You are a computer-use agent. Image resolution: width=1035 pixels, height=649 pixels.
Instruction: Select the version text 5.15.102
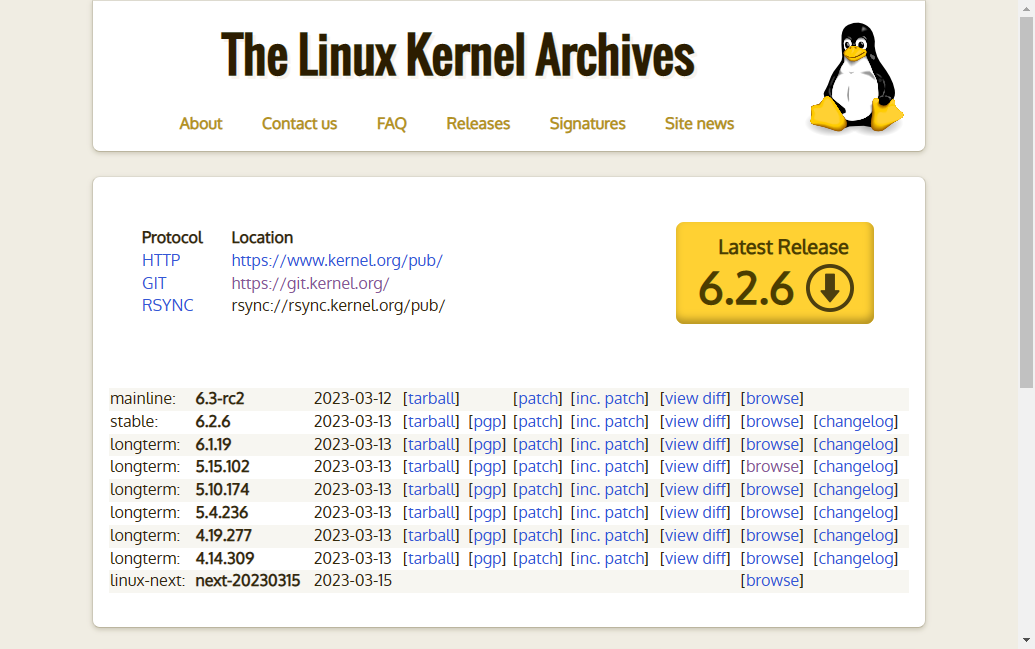[x=222, y=467]
